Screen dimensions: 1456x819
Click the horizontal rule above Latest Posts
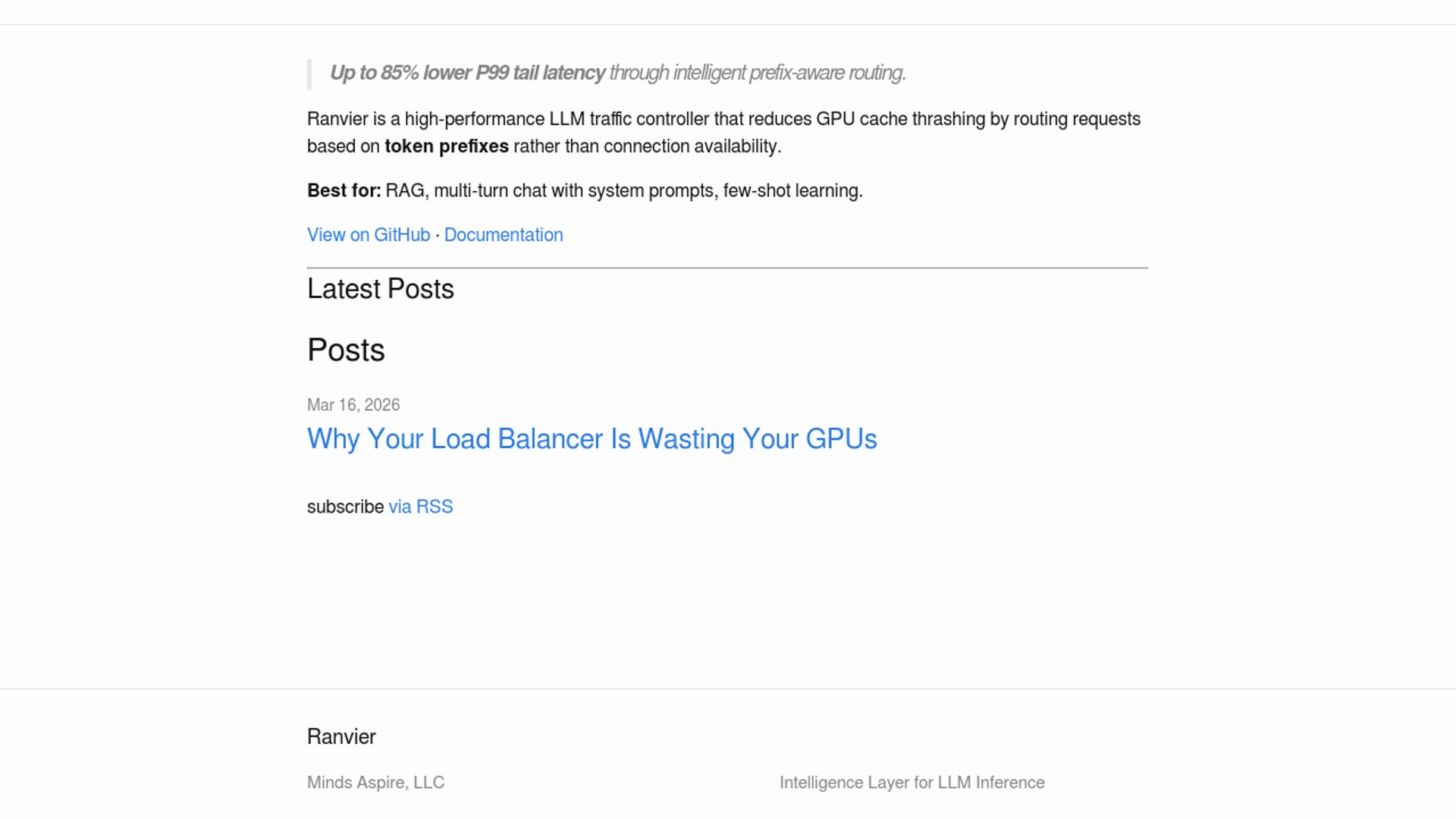point(727,268)
